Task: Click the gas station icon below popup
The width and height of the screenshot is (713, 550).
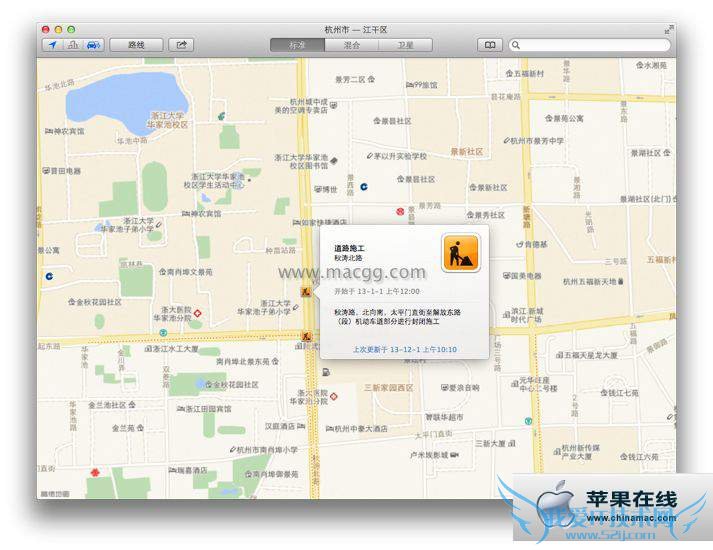Action: (326, 372)
